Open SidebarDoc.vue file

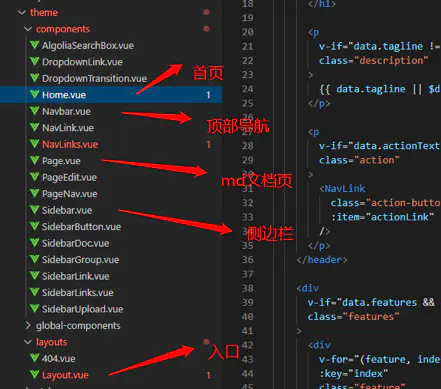point(76,243)
